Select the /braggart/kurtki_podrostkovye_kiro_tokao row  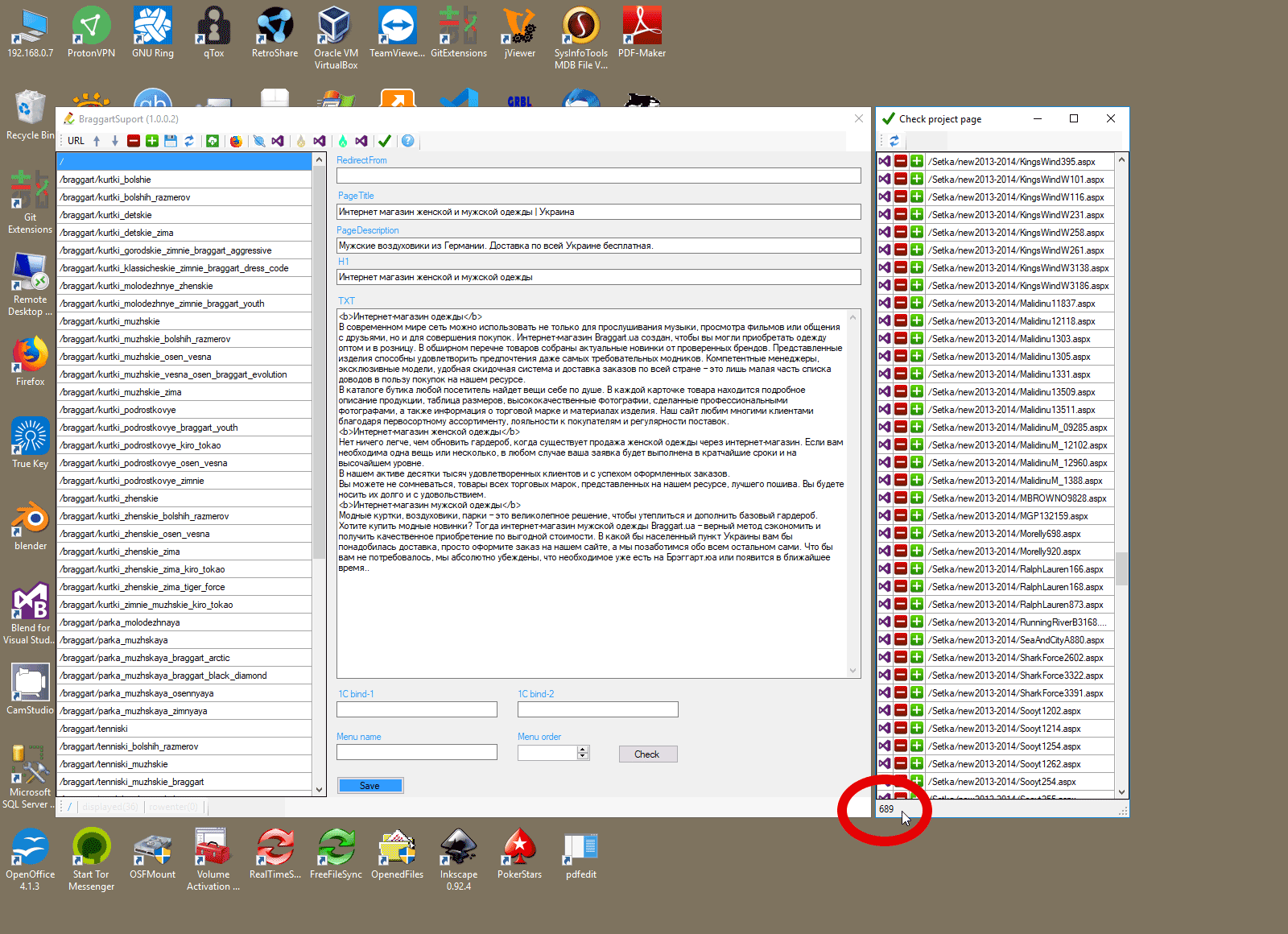pos(184,445)
